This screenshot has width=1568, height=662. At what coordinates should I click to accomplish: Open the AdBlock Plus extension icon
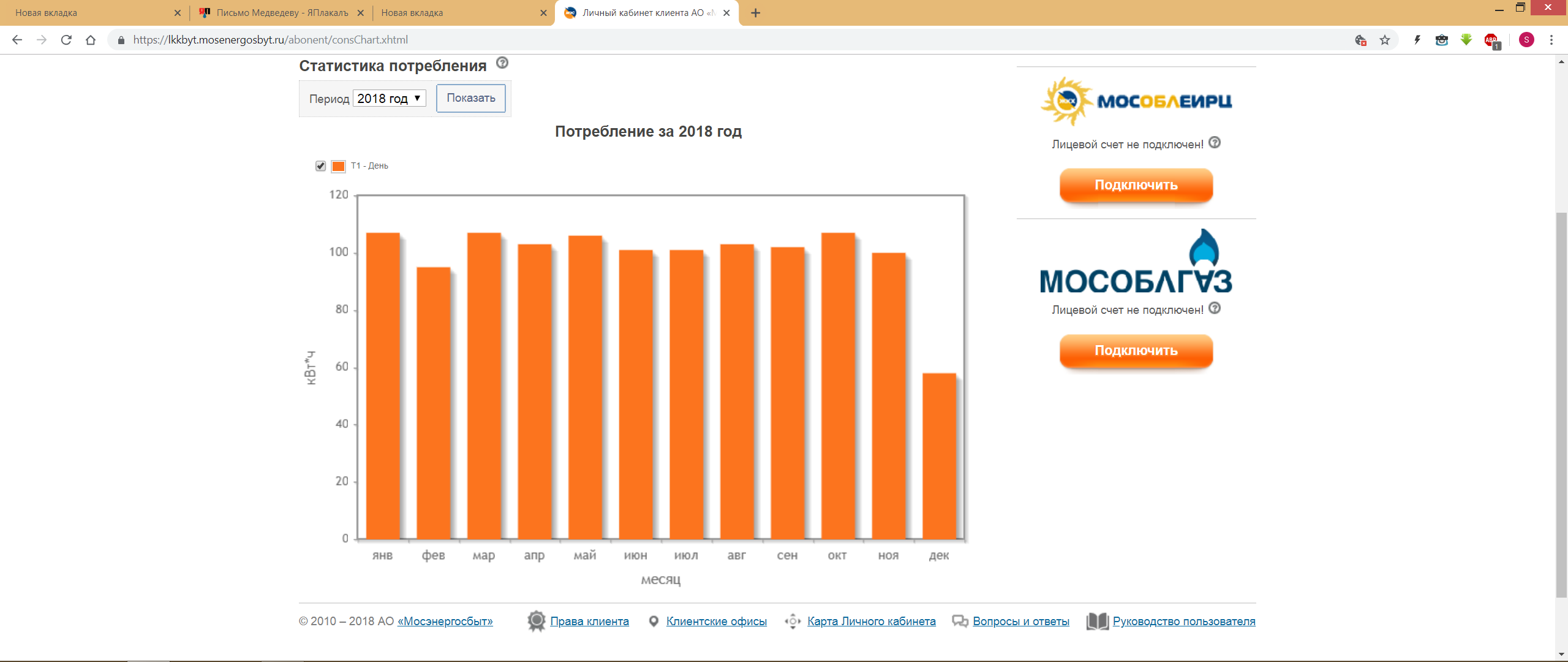1491,41
